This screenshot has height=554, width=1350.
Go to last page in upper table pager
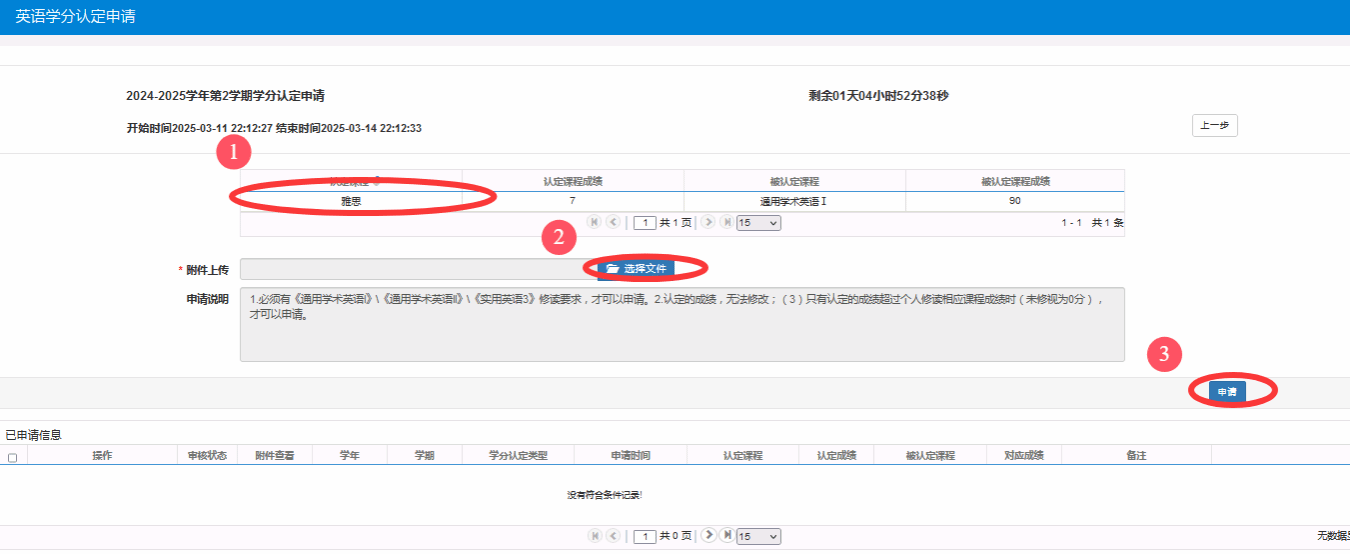[x=726, y=222]
